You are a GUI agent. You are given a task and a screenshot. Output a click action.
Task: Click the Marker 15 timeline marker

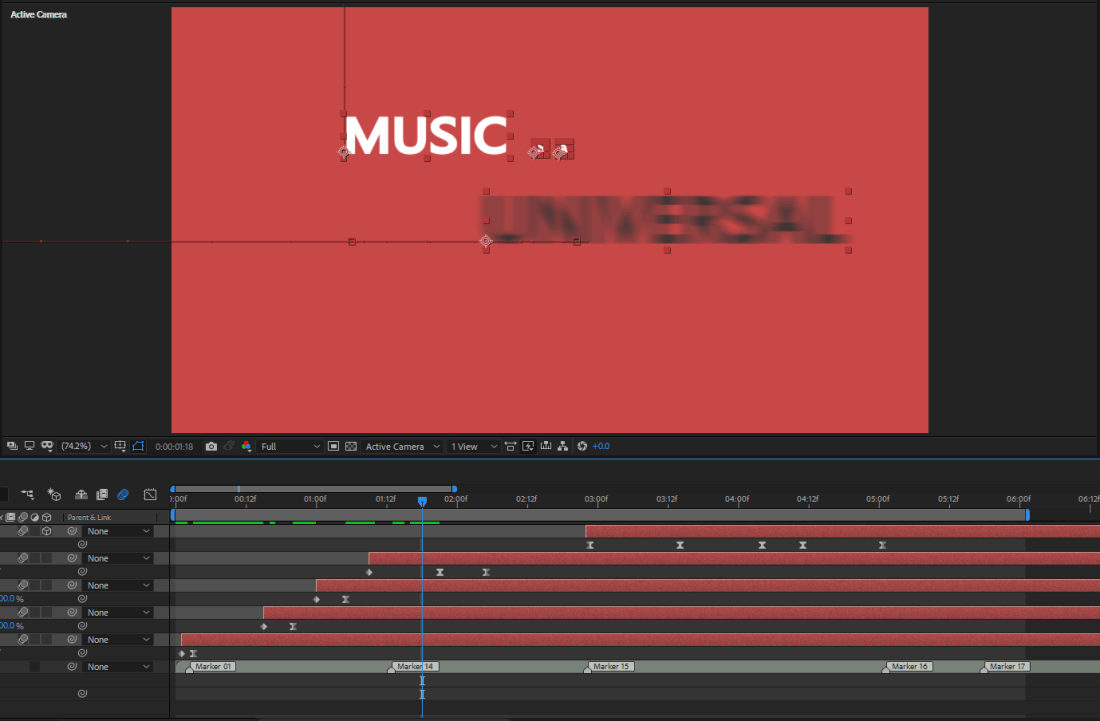pyautogui.click(x=611, y=666)
